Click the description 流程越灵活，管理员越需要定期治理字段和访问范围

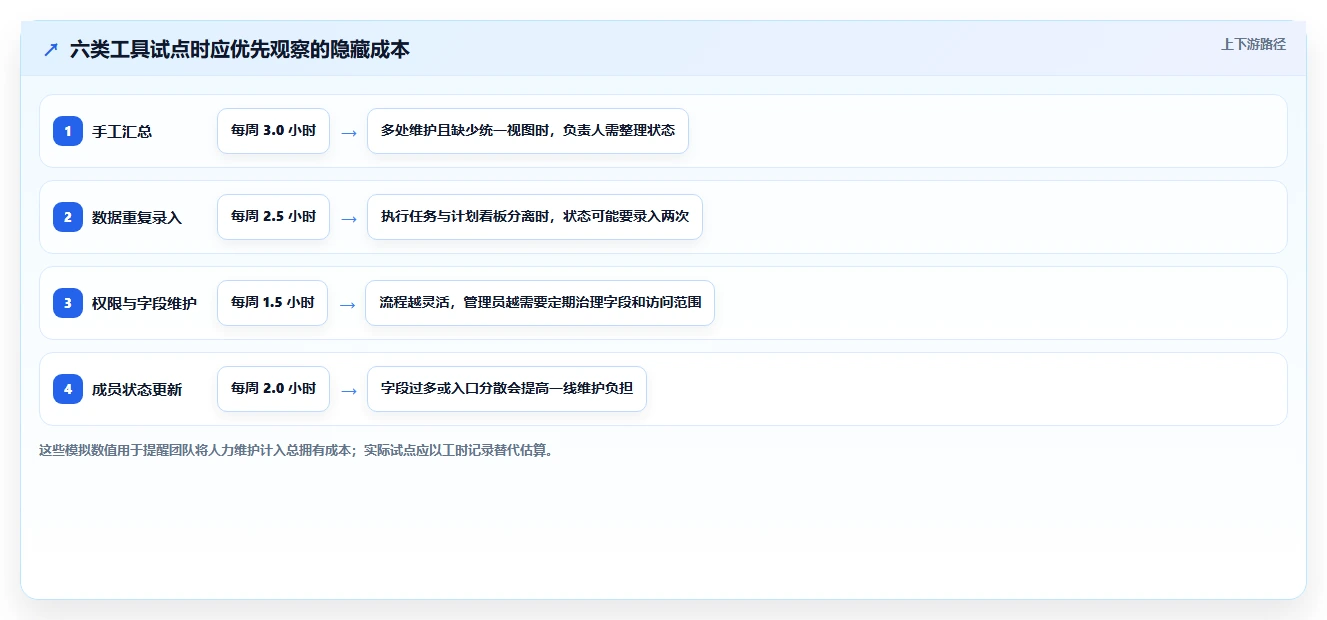[540, 303]
